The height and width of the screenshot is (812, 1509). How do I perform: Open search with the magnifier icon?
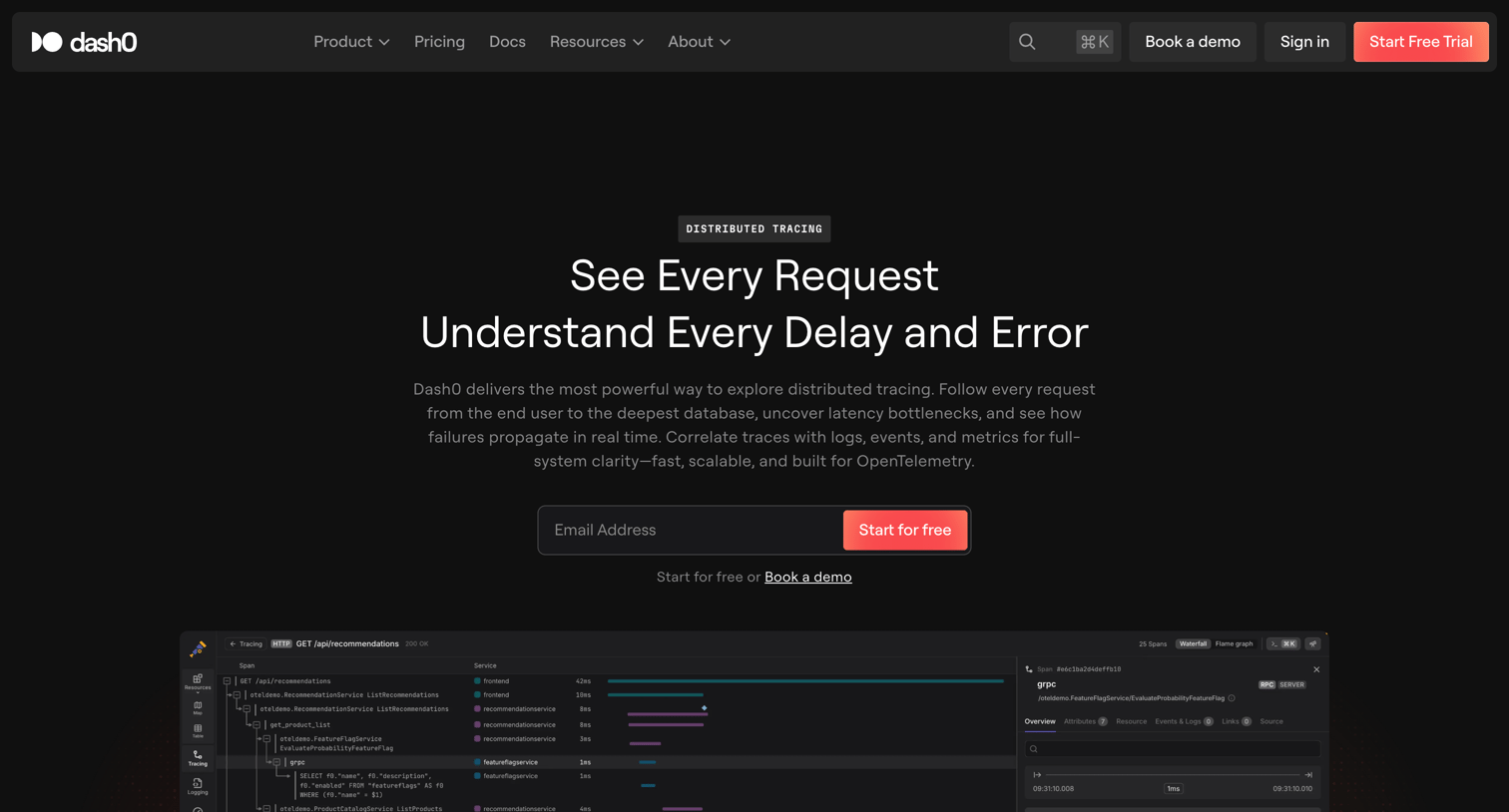tap(1027, 42)
